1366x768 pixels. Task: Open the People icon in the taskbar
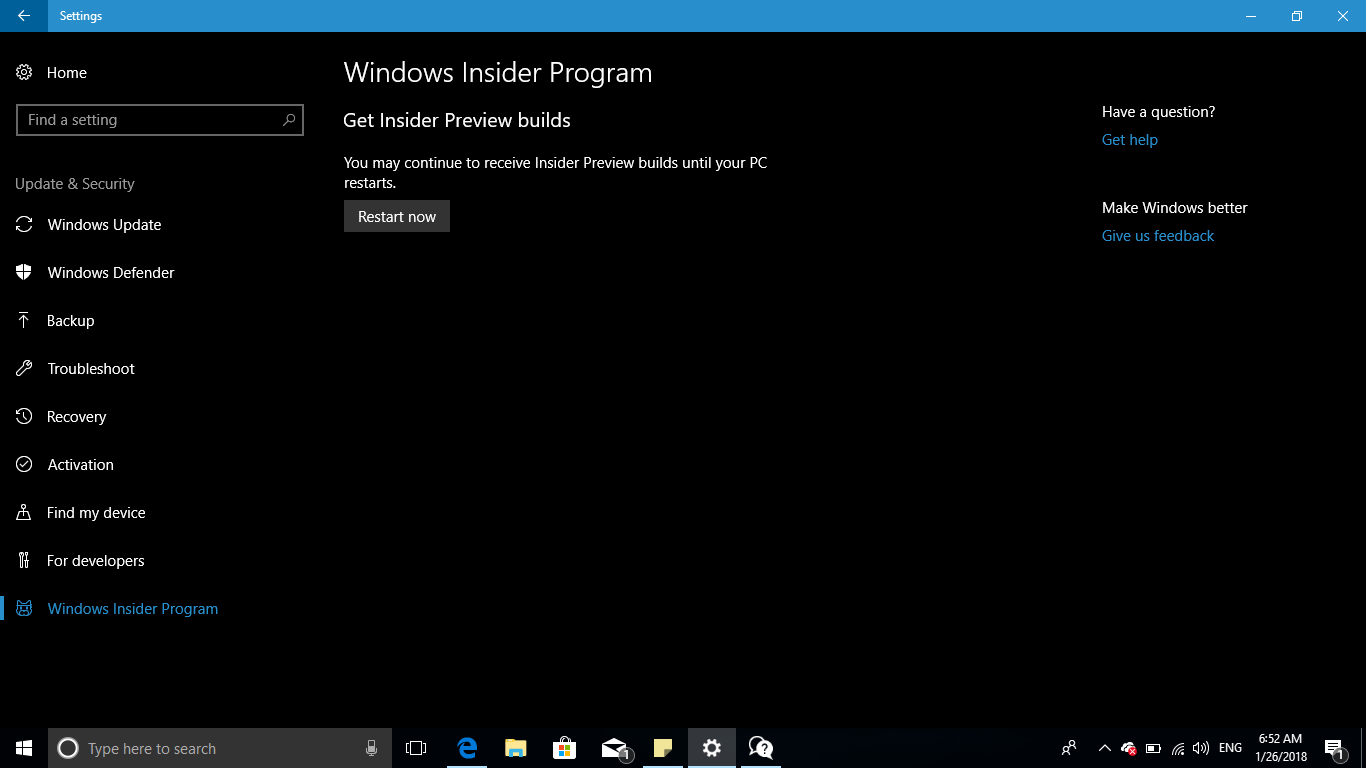pyautogui.click(x=1069, y=748)
